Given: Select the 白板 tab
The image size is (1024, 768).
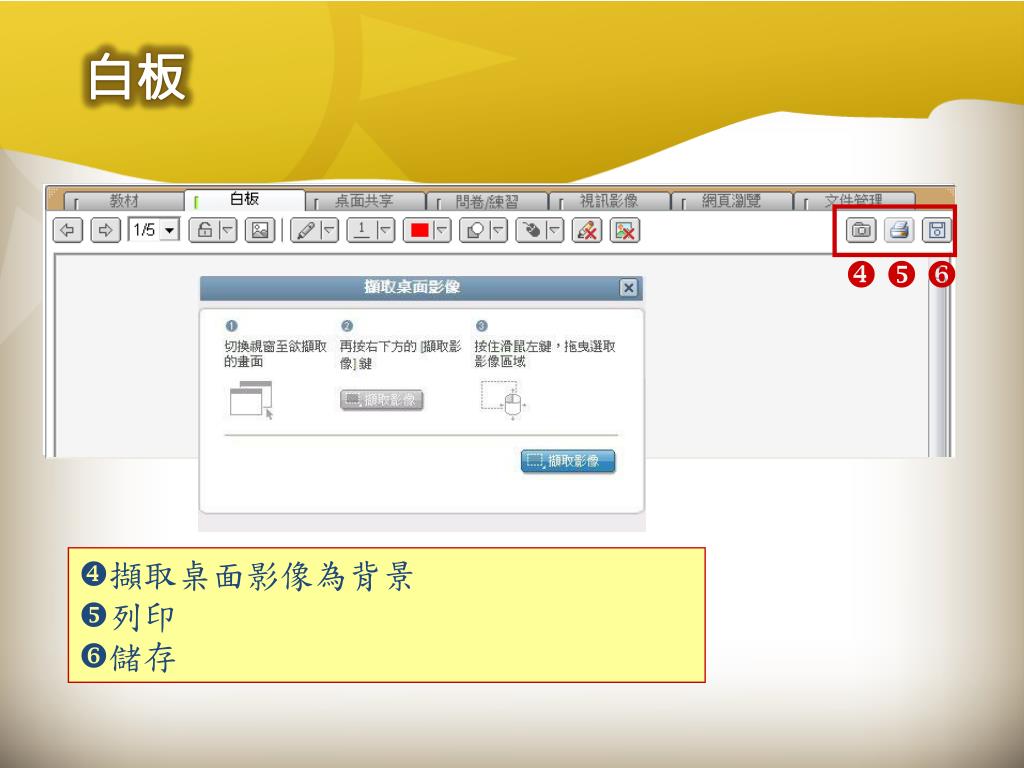Looking at the screenshot, I should 245,199.
